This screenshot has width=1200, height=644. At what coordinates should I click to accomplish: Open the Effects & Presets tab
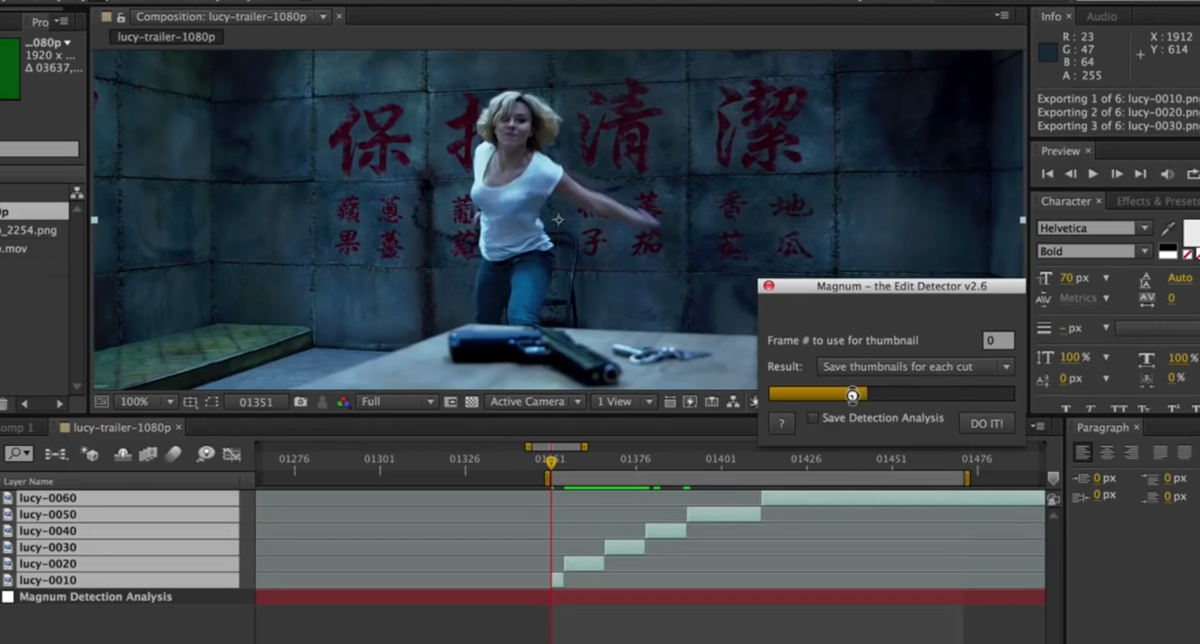1158,201
